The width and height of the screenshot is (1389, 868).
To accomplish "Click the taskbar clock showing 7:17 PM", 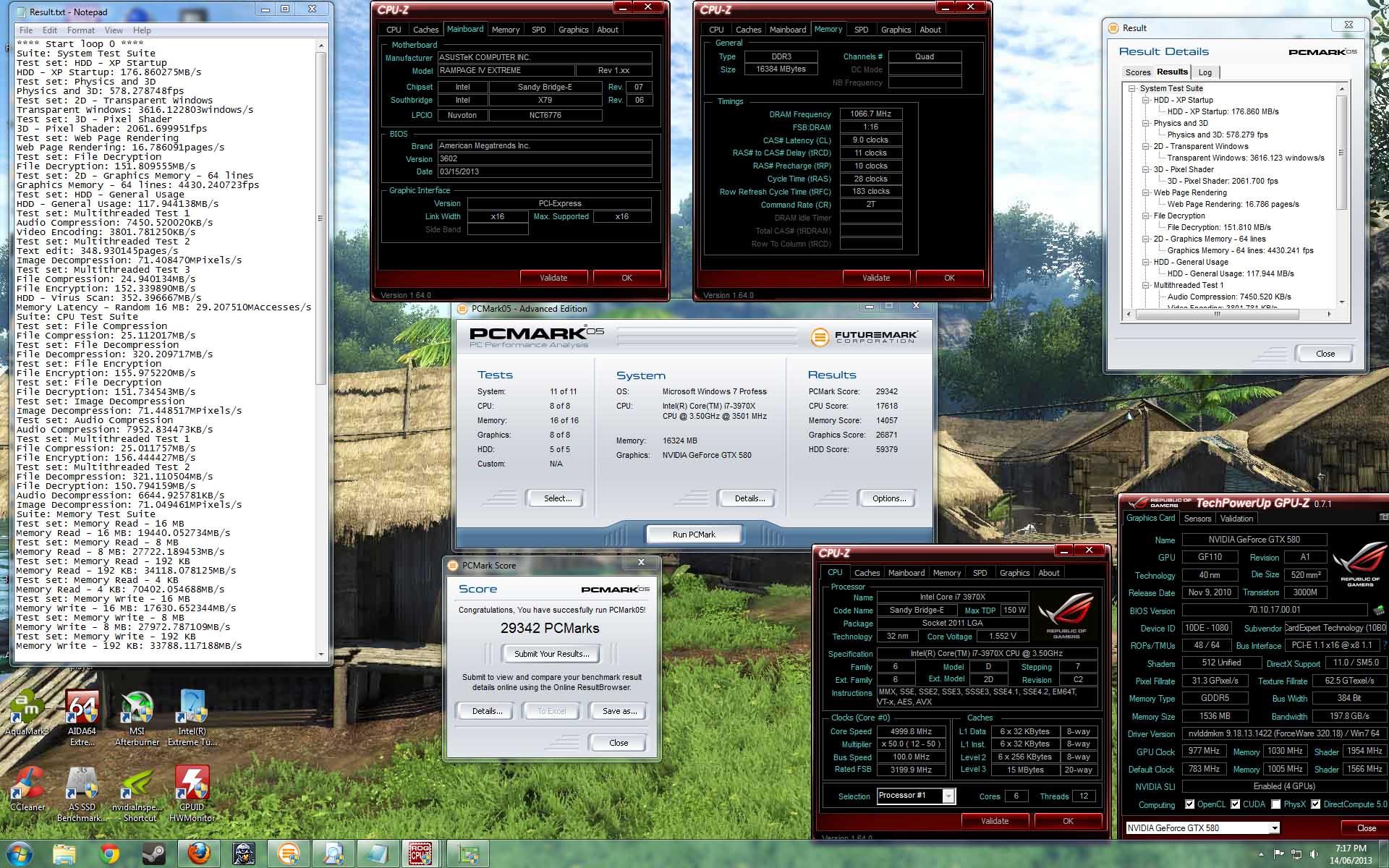I will [1351, 854].
